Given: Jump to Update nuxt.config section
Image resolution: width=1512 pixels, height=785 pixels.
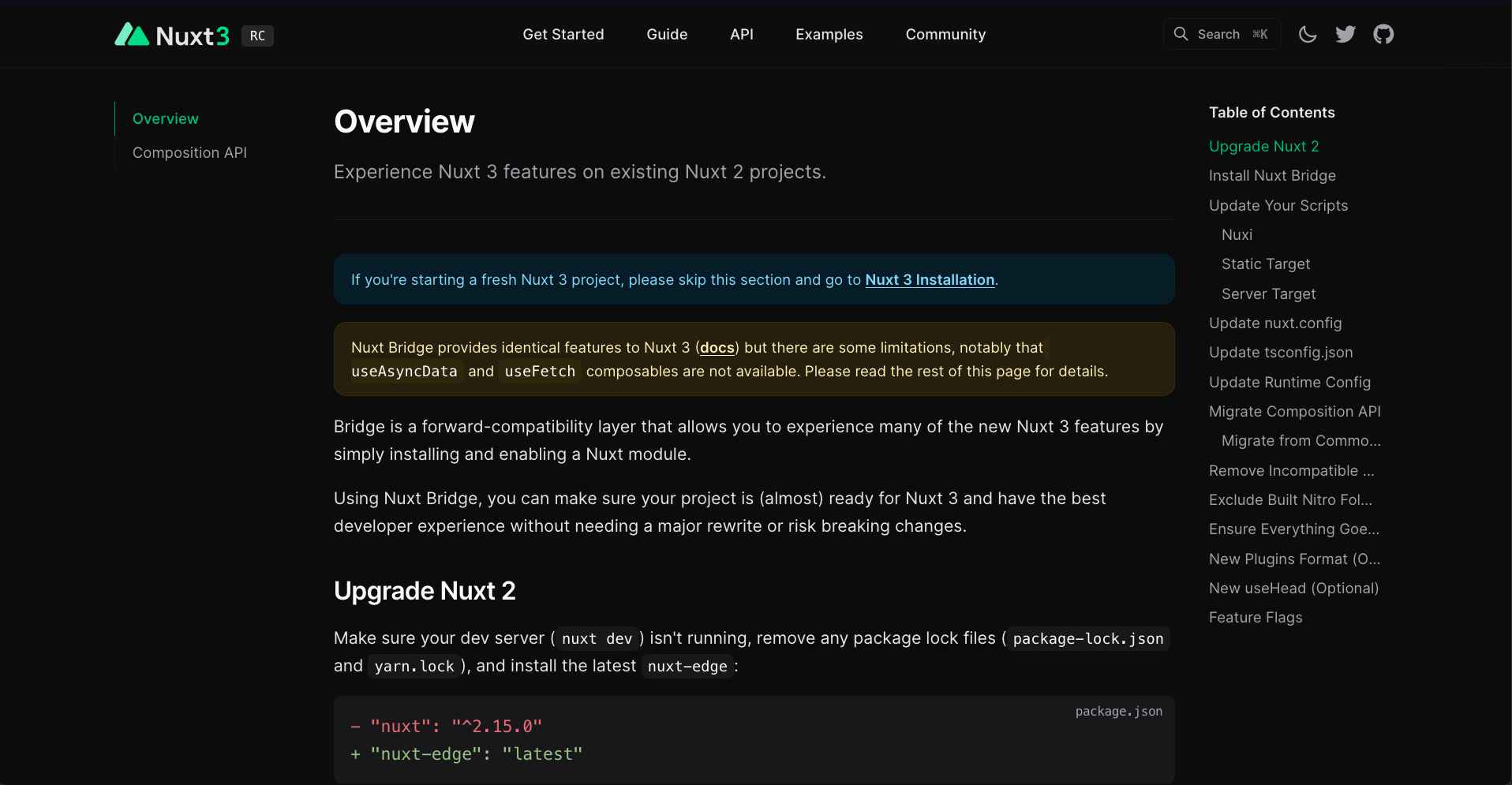Looking at the screenshot, I should (1275, 323).
